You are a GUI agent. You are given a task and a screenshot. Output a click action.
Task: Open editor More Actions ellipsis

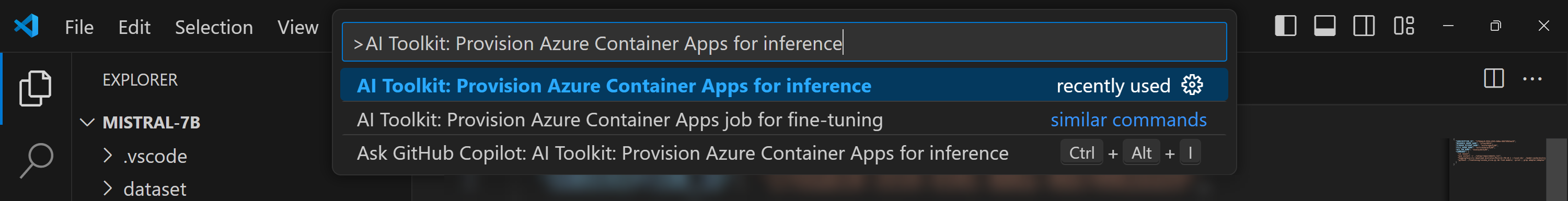coord(1532,78)
